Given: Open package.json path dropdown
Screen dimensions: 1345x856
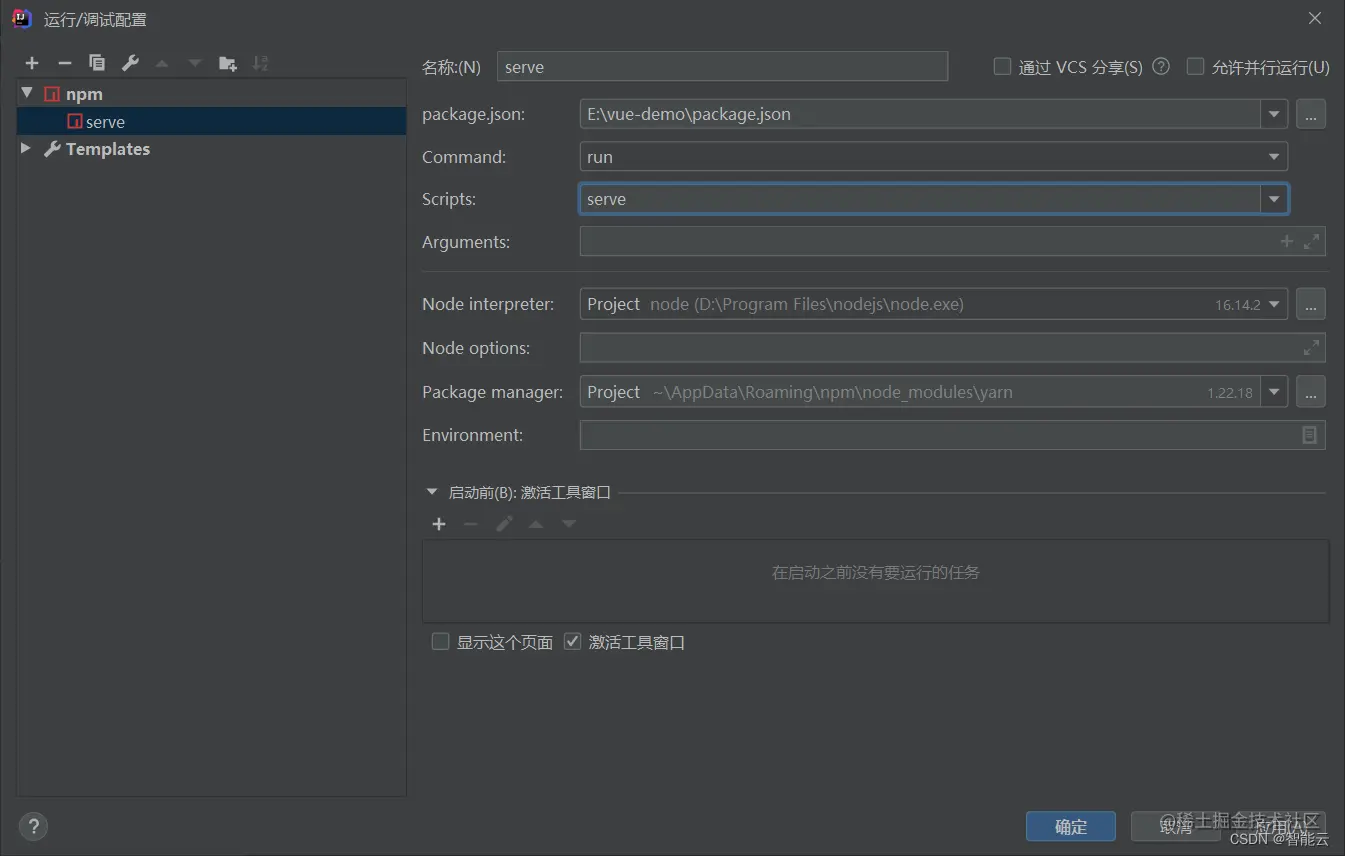Looking at the screenshot, I should pyautogui.click(x=1274, y=114).
